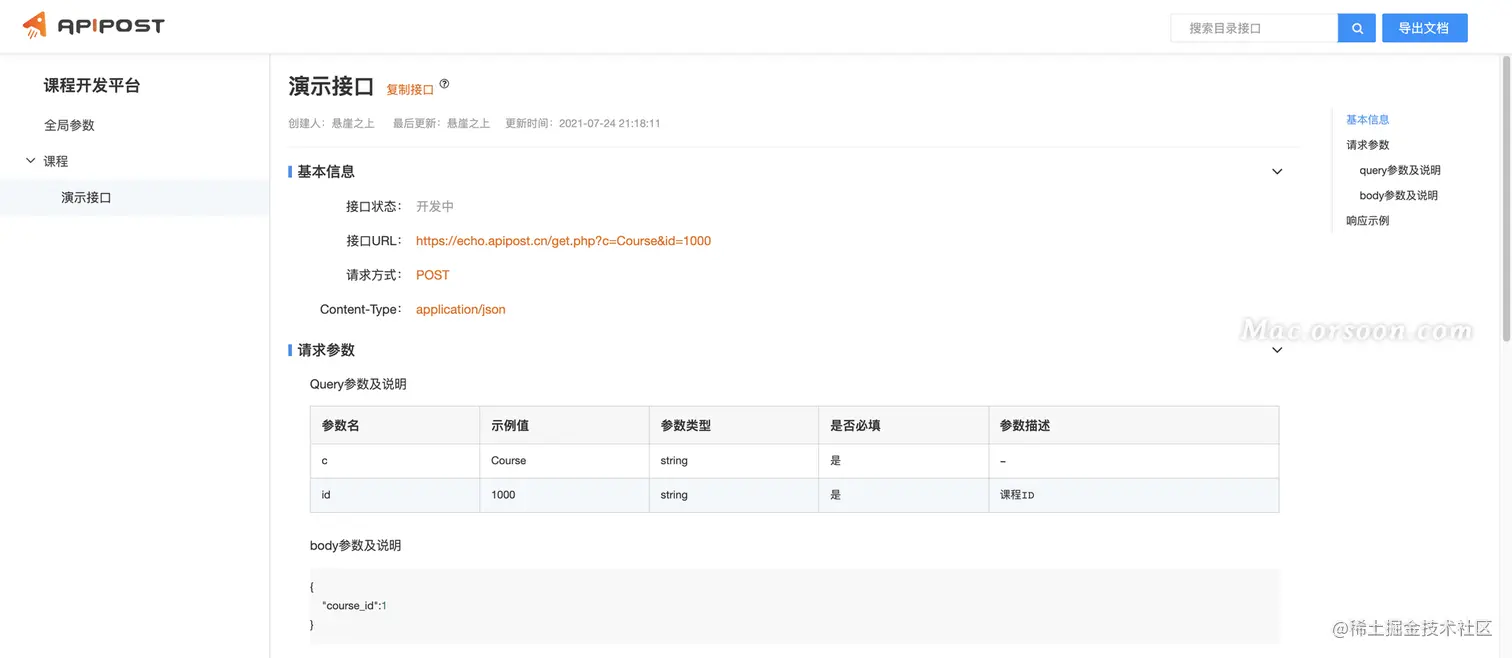This screenshot has width=1512, height=658.
Task: Click the search magnifier icon
Action: coord(1356,27)
